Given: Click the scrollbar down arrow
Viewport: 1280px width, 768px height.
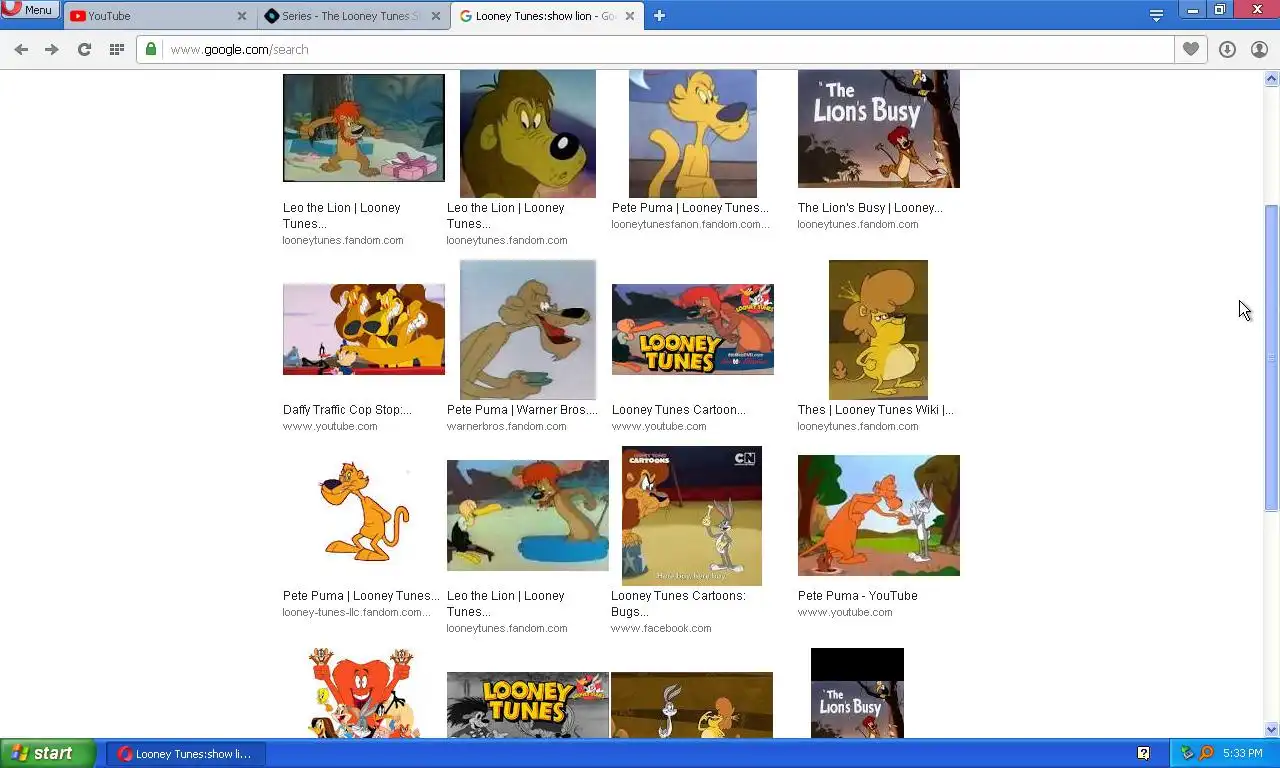Looking at the screenshot, I should (x=1272, y=730).
